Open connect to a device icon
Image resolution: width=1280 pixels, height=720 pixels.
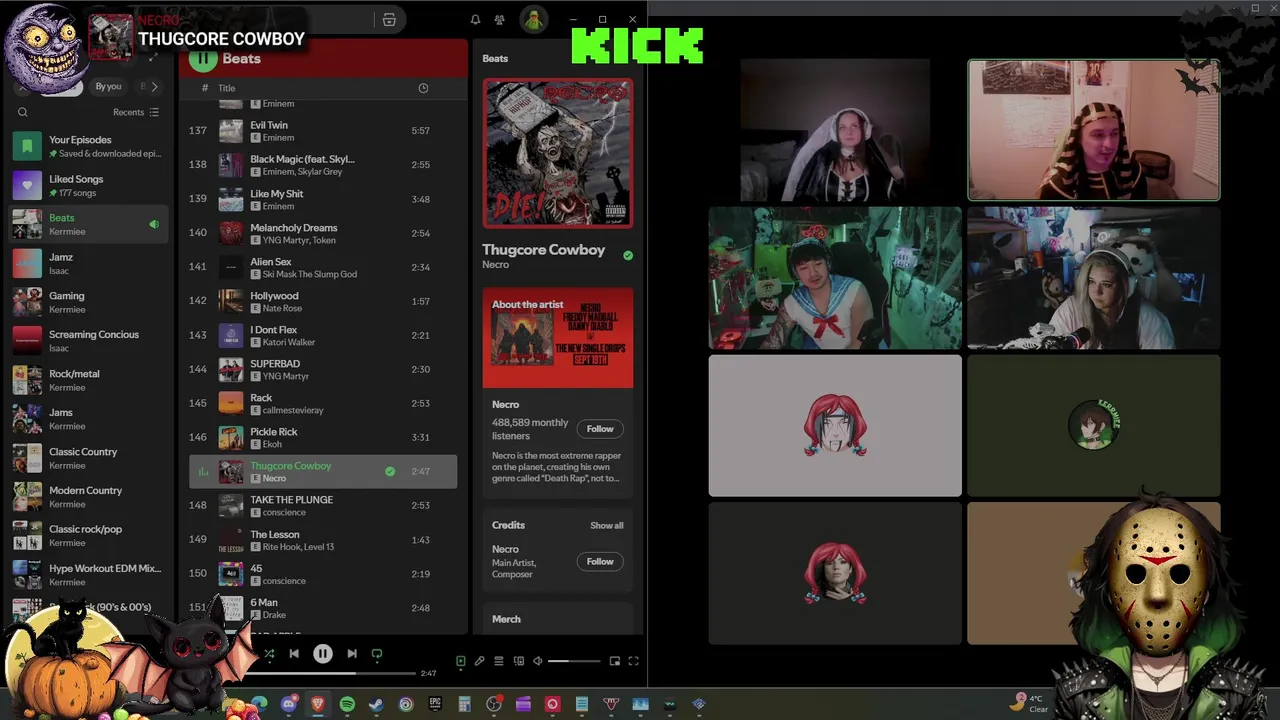click(518, 661)
